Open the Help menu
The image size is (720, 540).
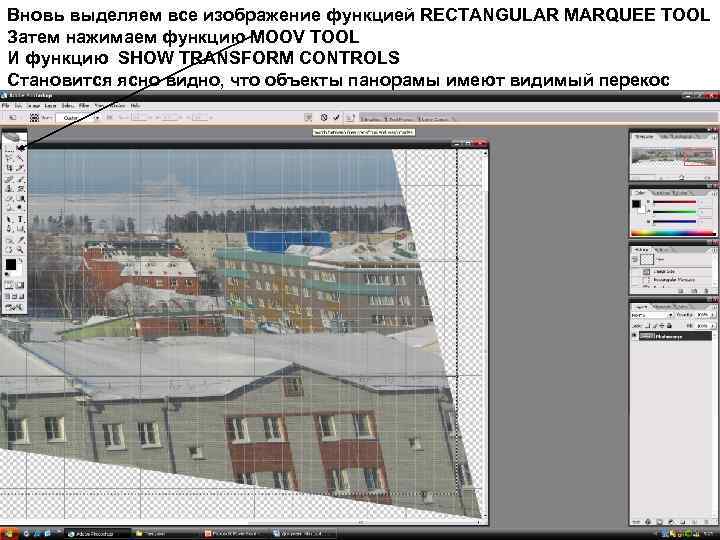point(135,106)
